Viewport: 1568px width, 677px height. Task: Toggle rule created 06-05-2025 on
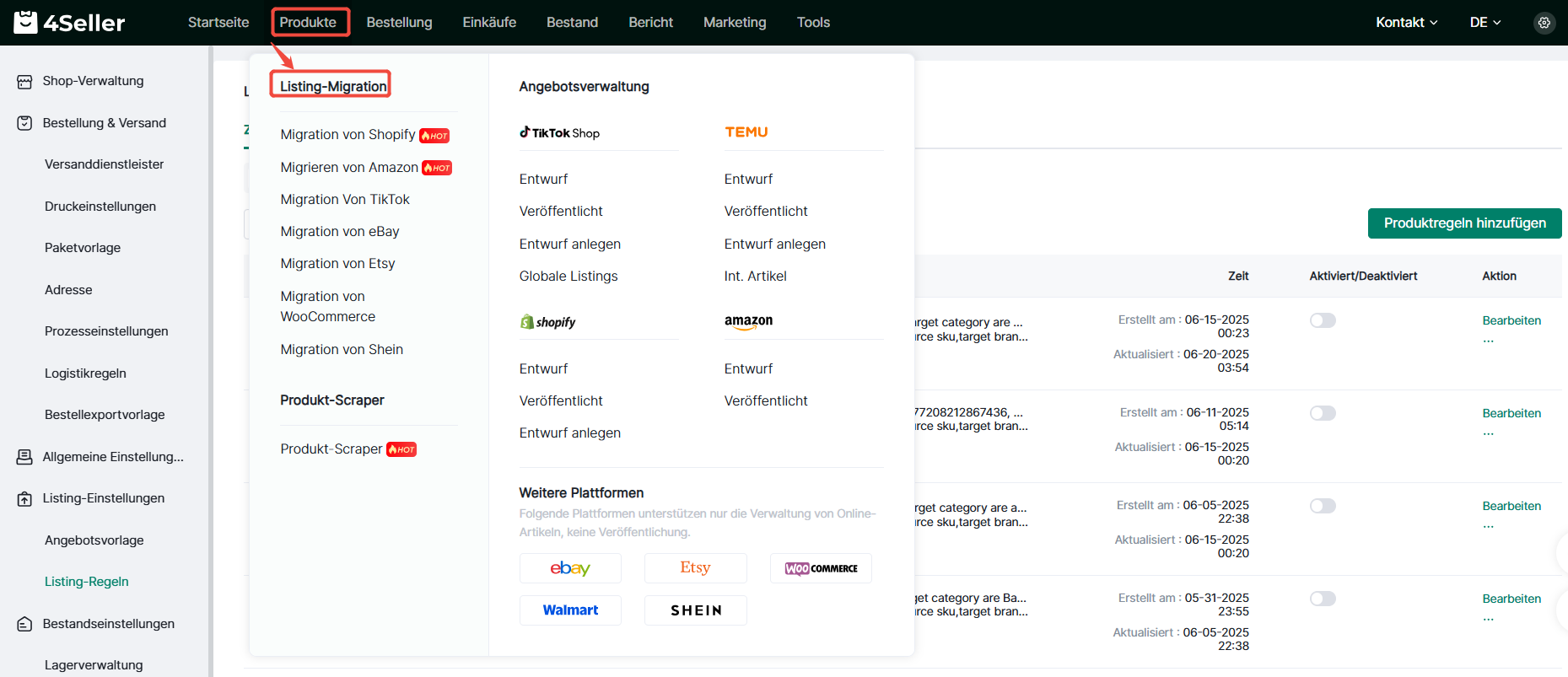[x=1323, y=506]
